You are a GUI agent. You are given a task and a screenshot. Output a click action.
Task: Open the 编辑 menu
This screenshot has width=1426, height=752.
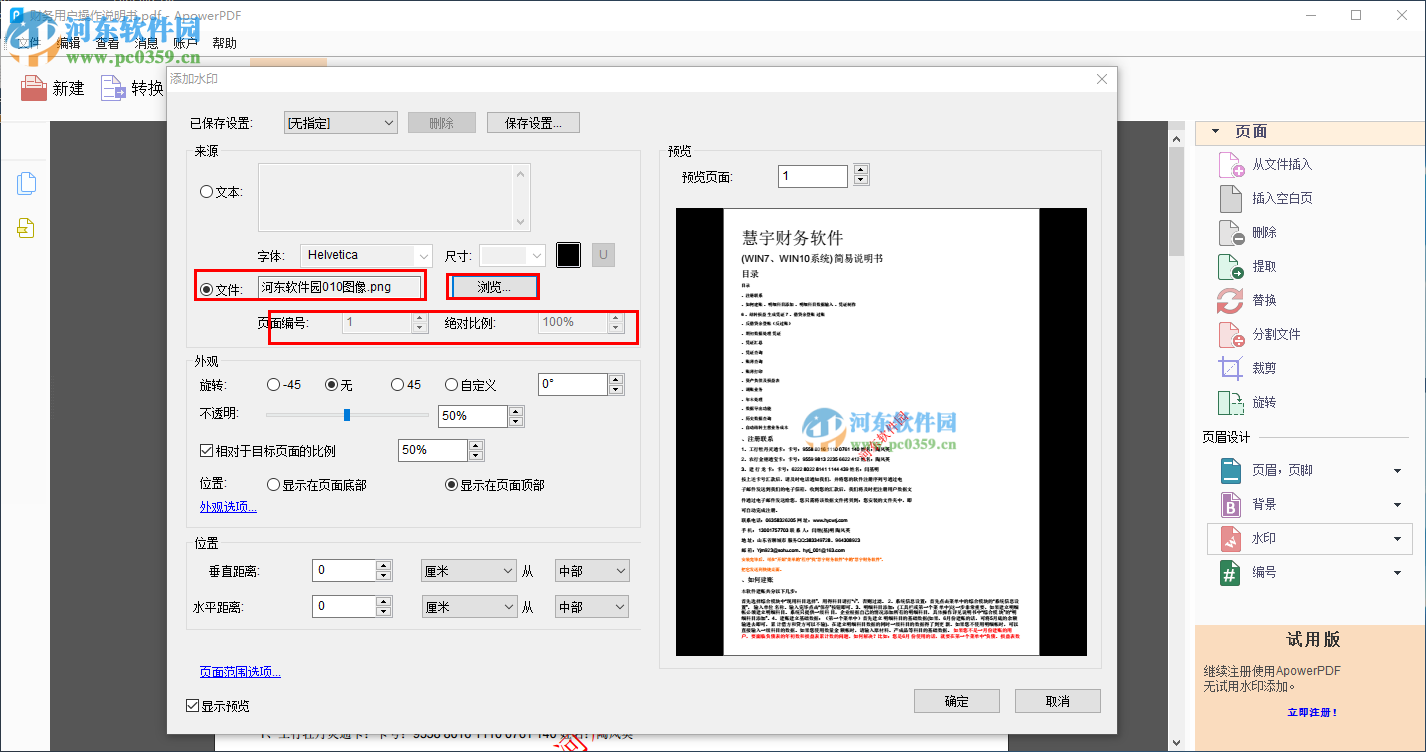click(68, 43)
